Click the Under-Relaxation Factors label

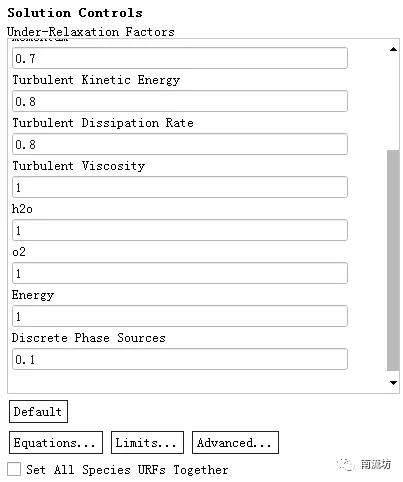click(91, 32)
